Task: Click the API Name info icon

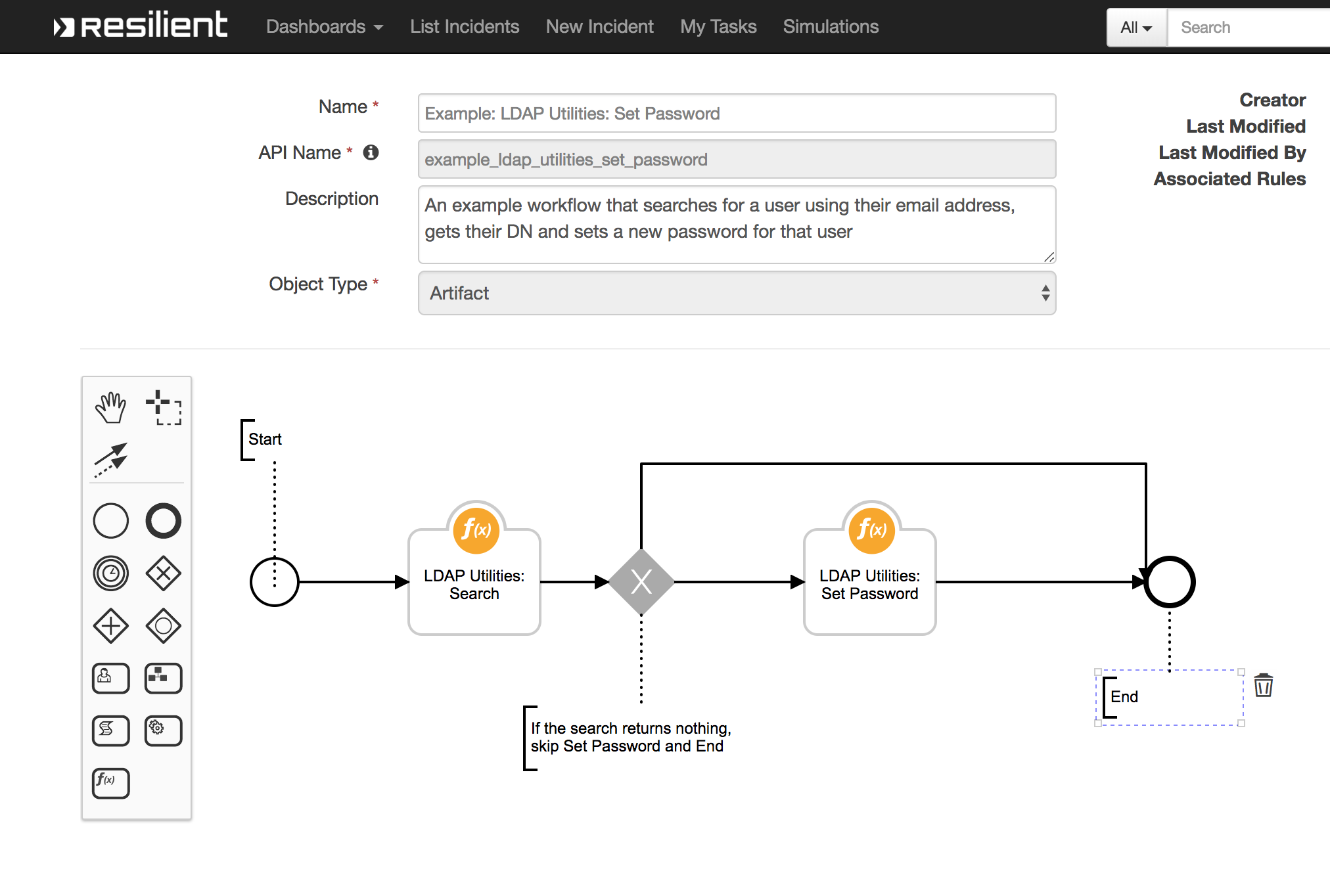Action: point(371,152)
